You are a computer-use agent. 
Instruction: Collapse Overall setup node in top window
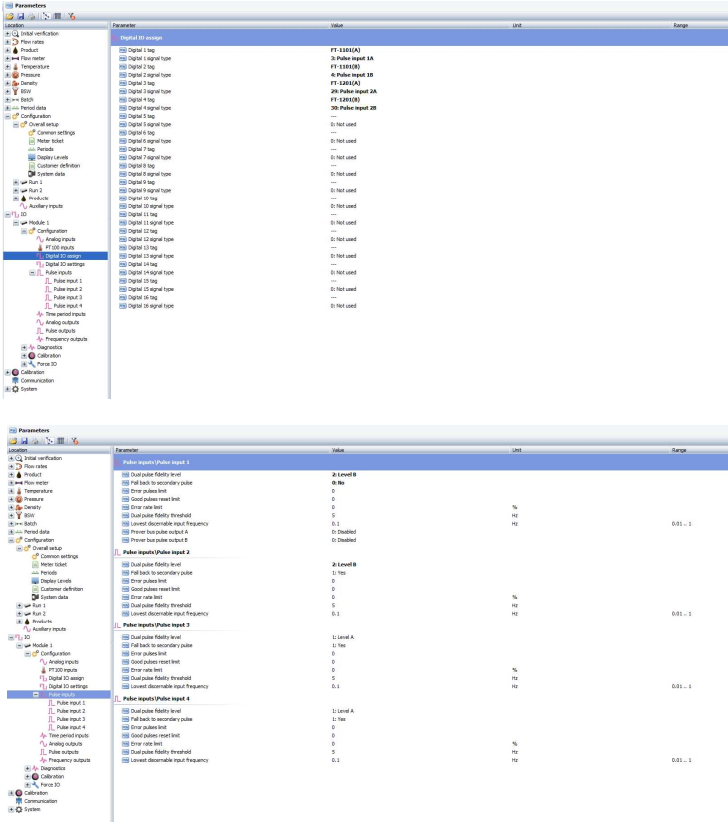pos(16,124)
